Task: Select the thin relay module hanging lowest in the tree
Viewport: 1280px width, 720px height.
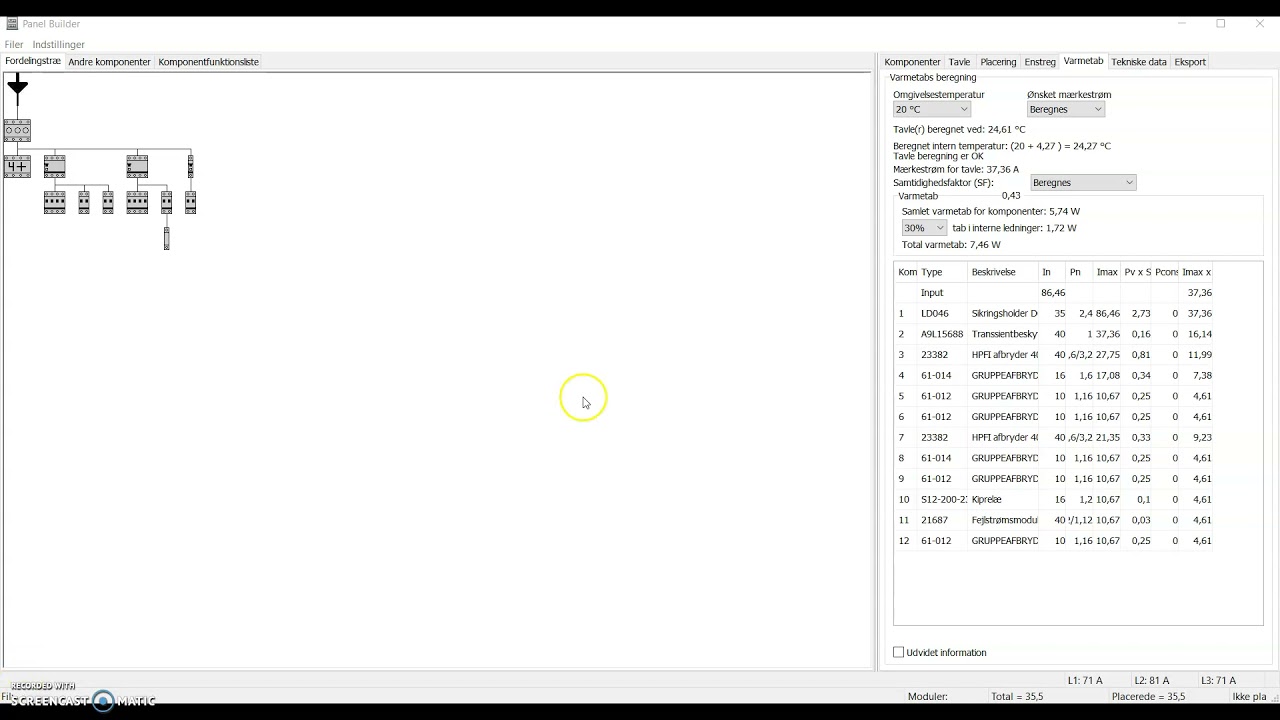Action: coord(166,239)
